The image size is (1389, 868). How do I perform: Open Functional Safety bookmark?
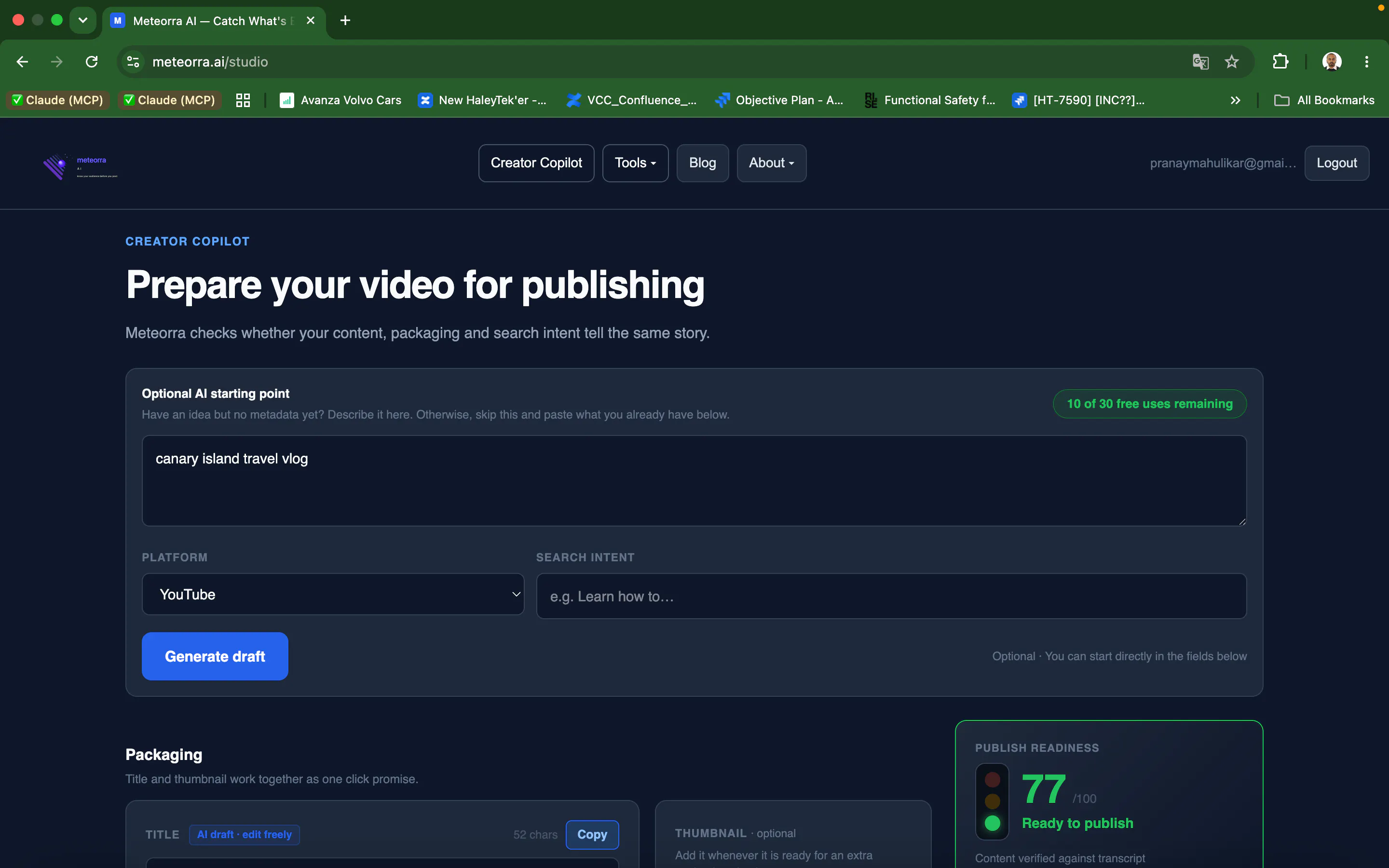(x=929, y=100)
